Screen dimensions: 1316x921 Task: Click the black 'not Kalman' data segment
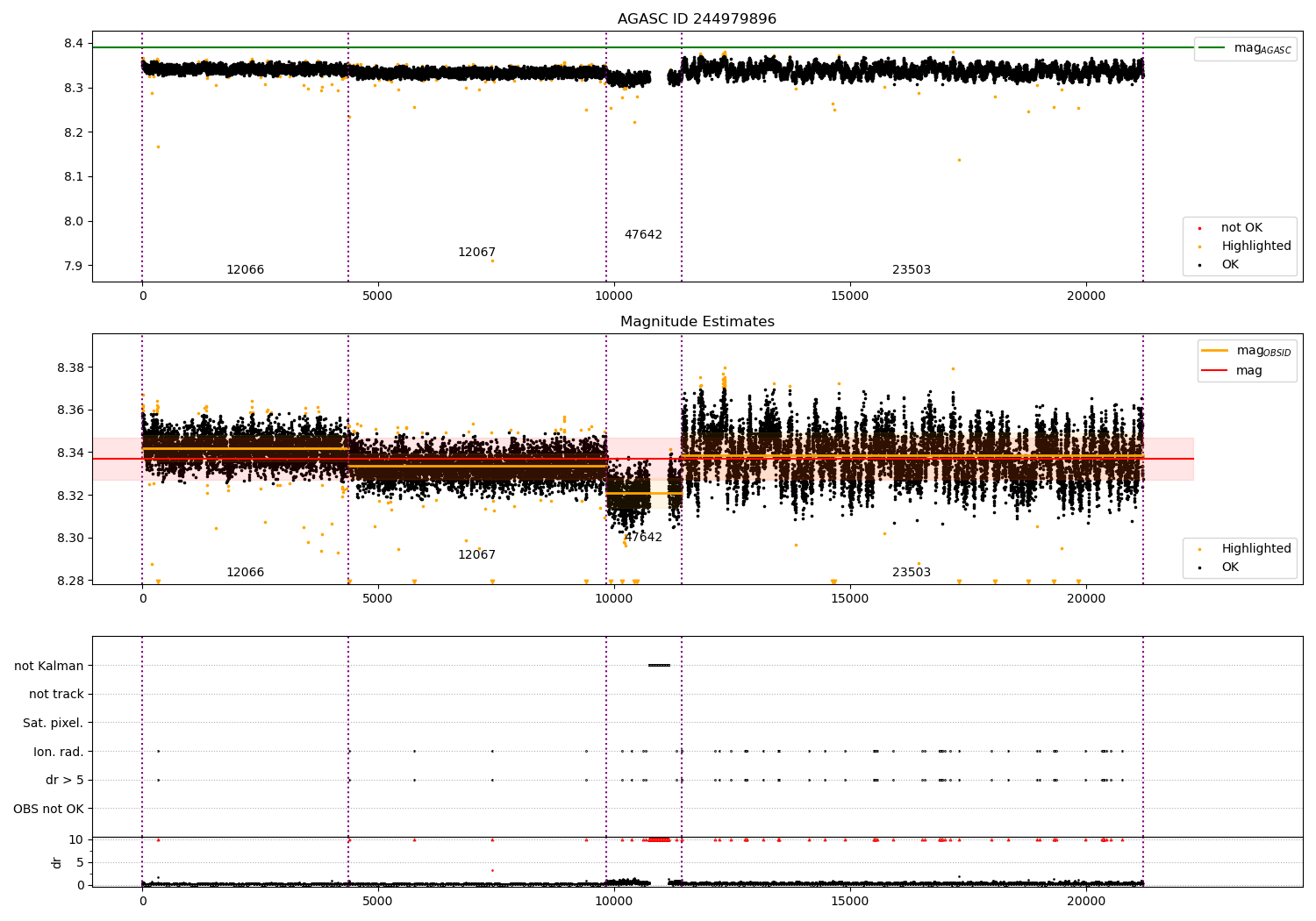click(659, 666)
